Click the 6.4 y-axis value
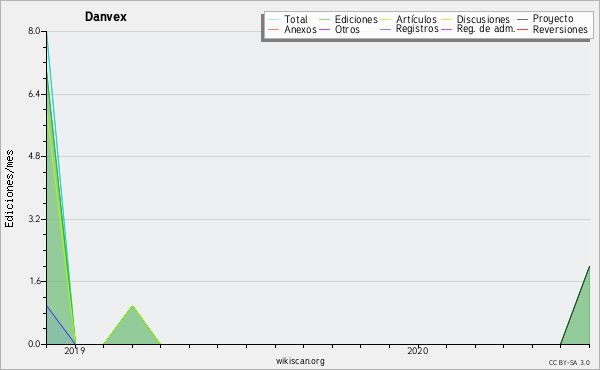Screen dimensions: 600x370 pyautogui.click(x=34, y=94)
